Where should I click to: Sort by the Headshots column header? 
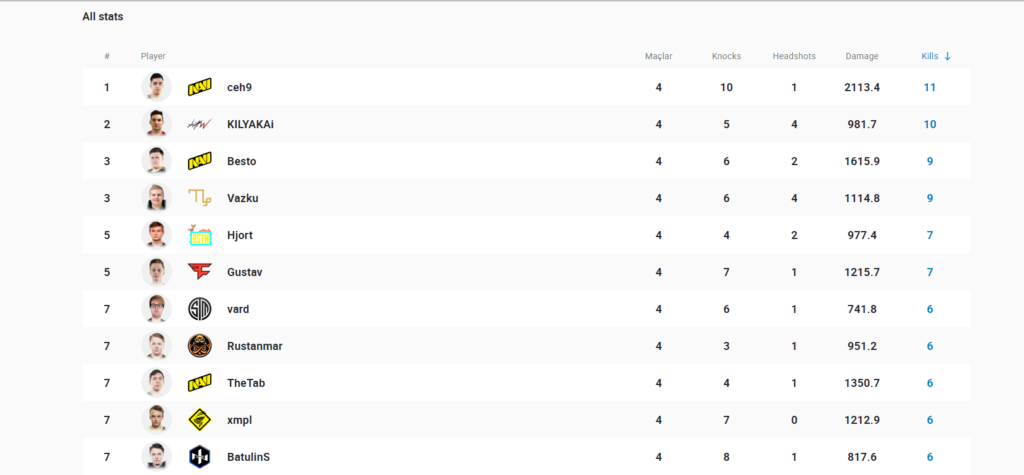[x=794, y=56]
